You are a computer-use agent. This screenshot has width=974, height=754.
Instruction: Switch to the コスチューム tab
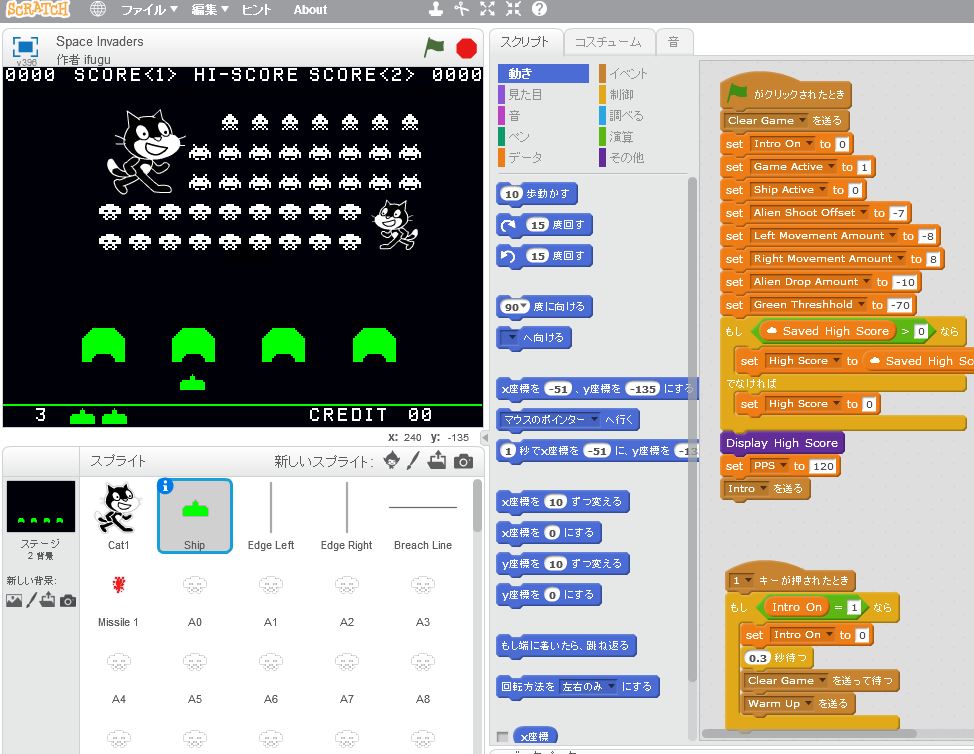coord(608,42)
